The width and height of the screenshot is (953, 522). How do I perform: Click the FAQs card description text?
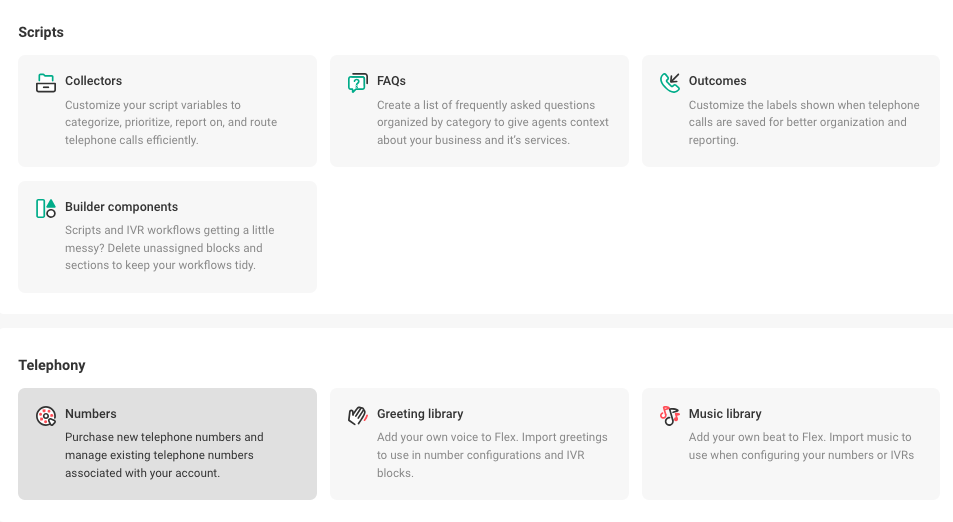492,122
